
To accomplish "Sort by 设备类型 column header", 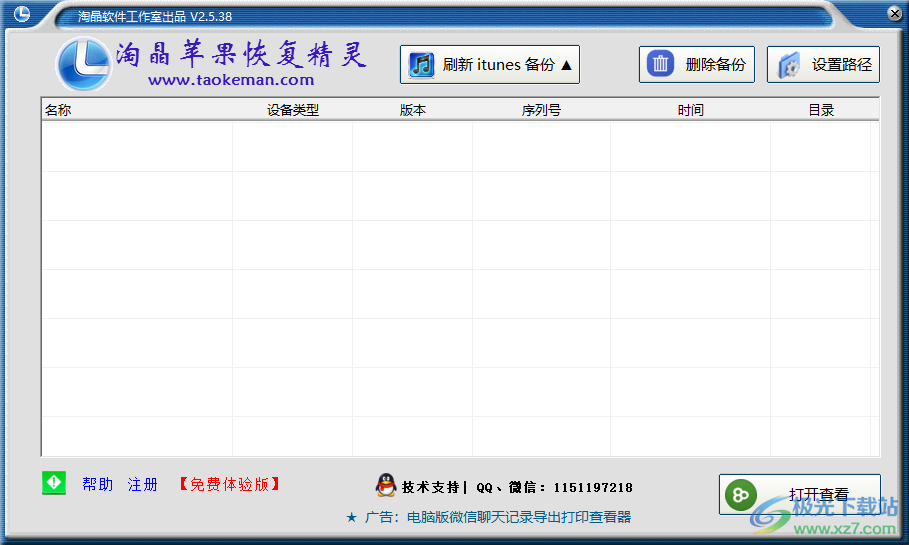I will (293, 110).
